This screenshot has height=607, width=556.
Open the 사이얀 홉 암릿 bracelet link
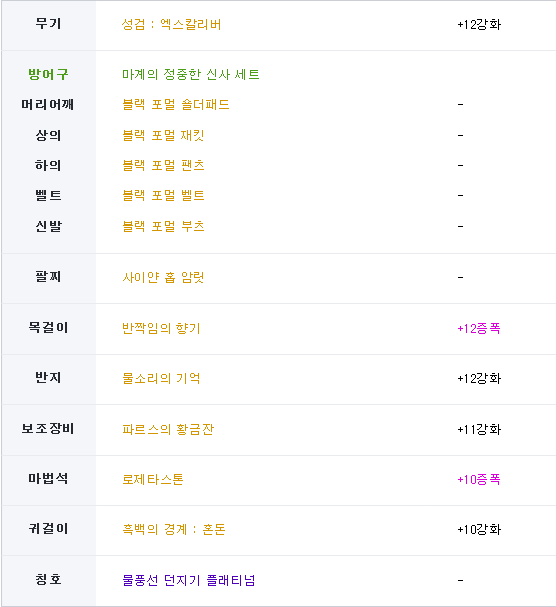163,277
